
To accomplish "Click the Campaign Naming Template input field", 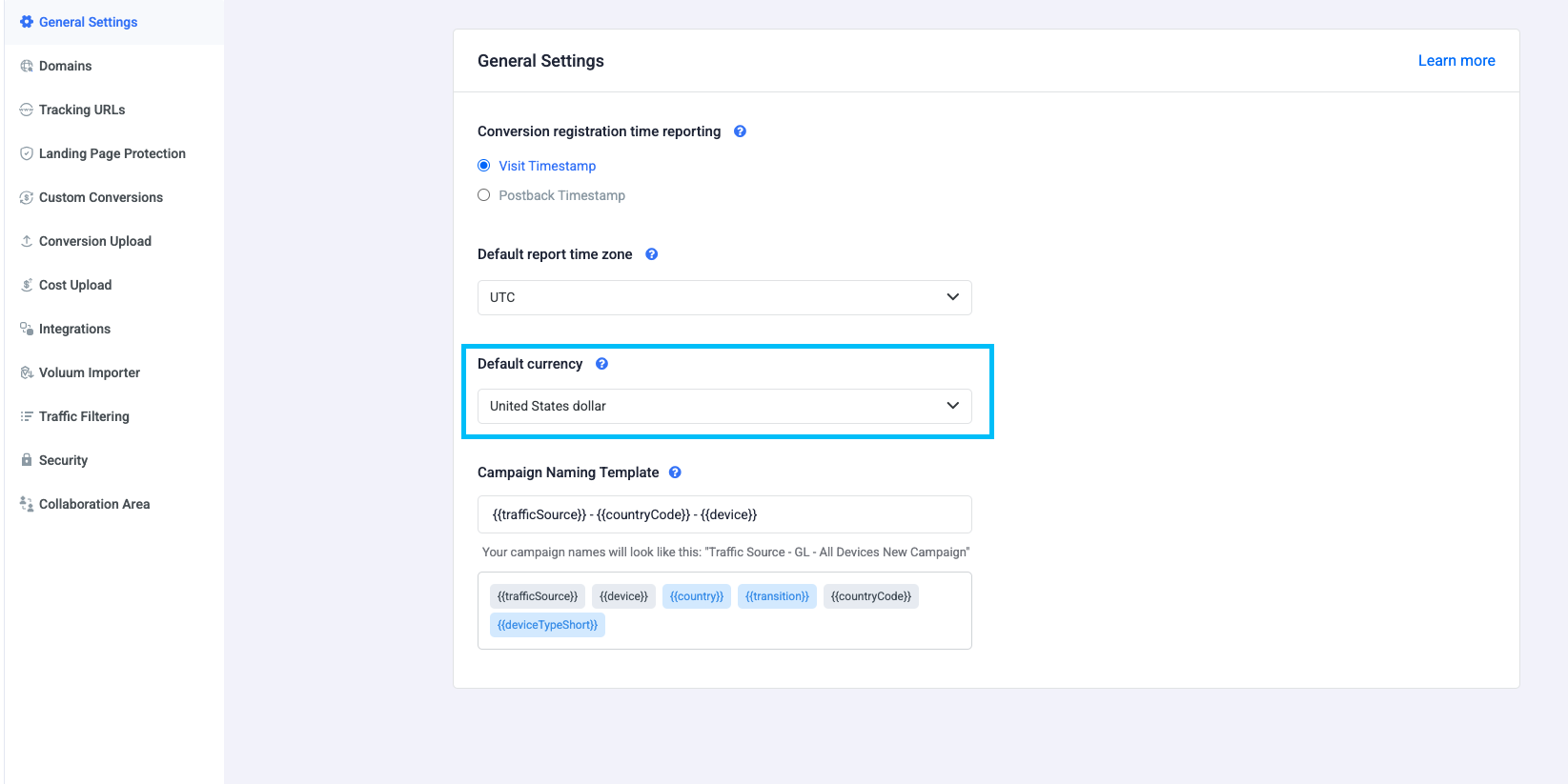I will pyautogui.click(x=724, y=514).
